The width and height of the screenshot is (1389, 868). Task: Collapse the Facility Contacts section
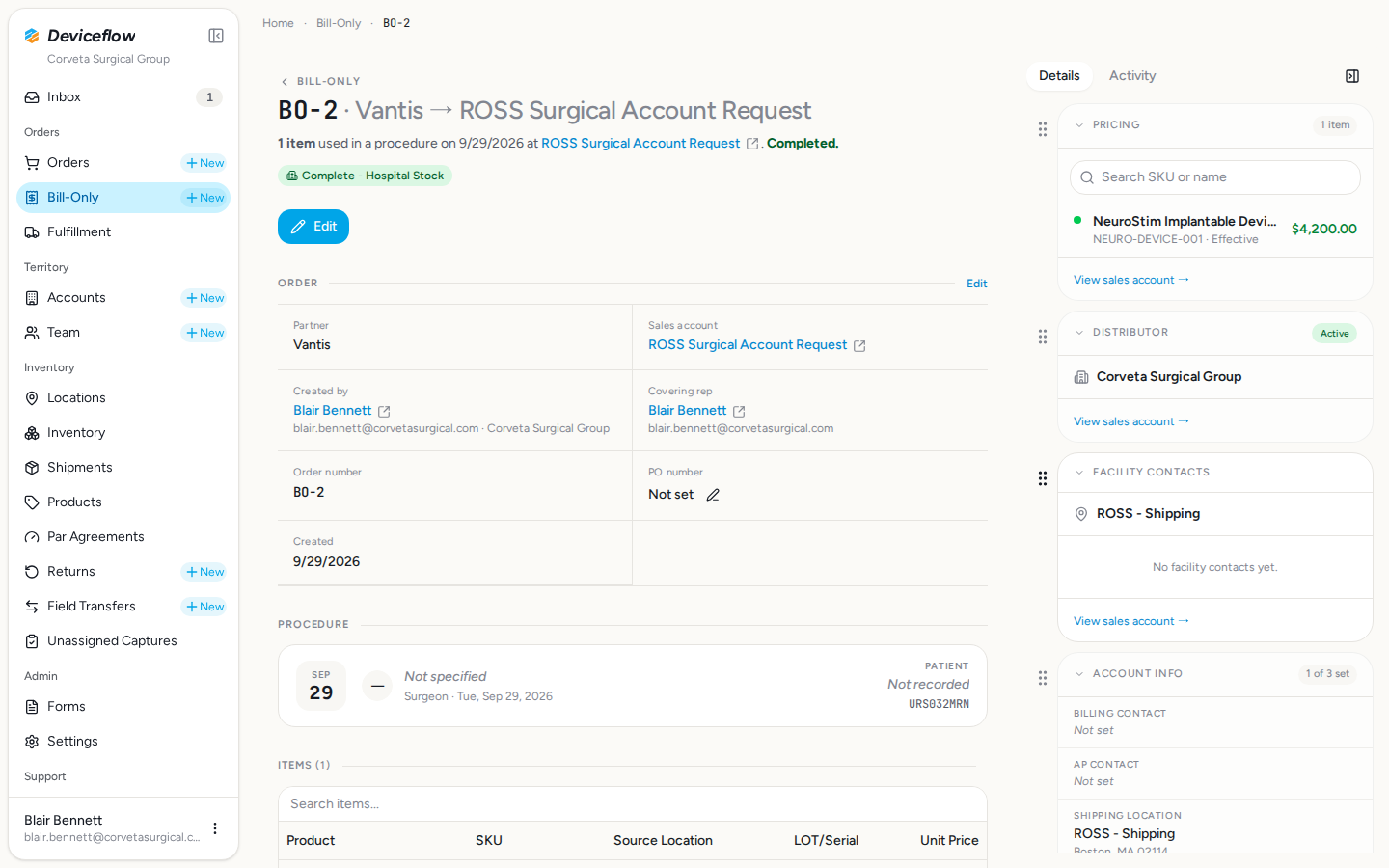(1079, 473)
